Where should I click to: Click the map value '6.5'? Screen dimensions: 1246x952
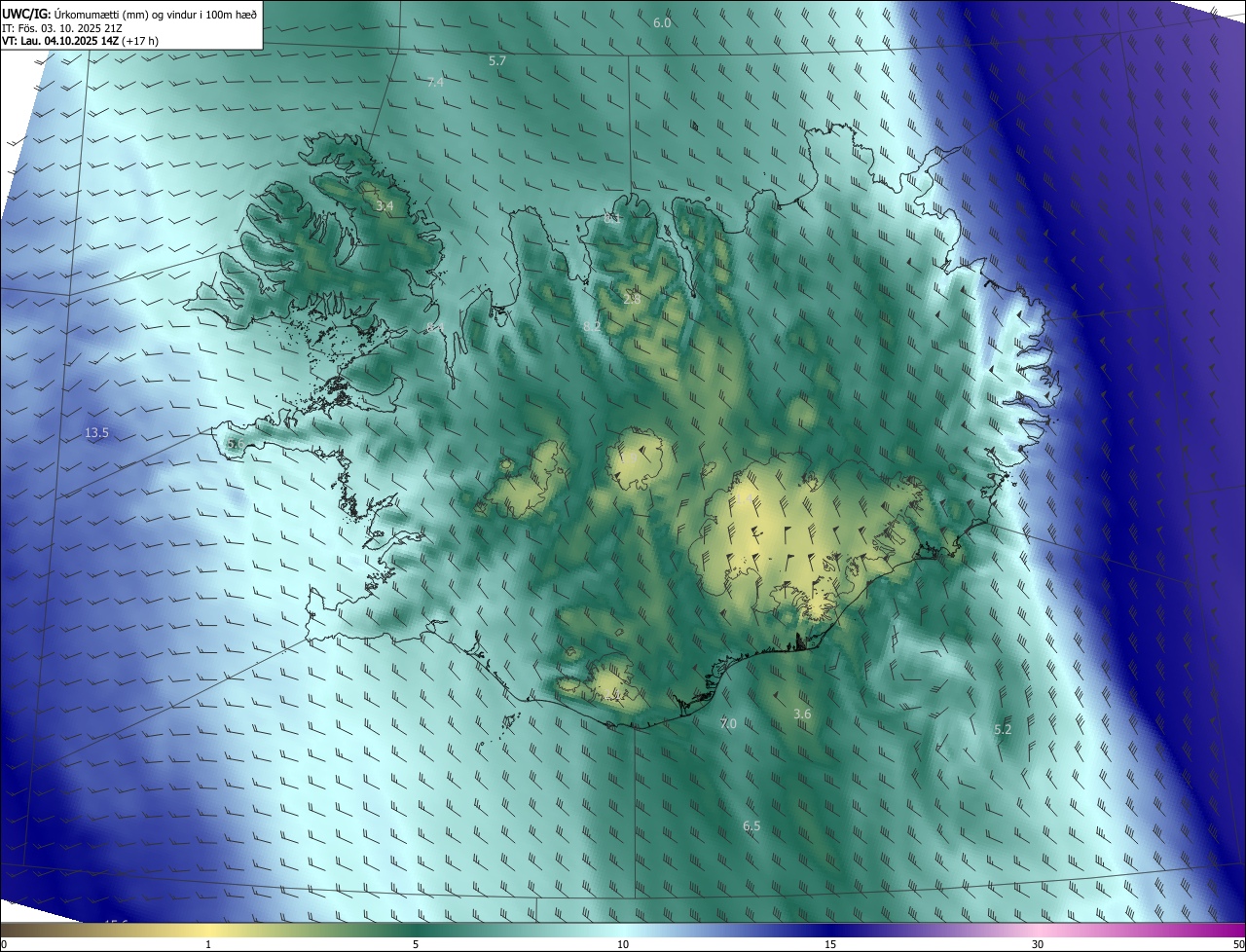[x=751, y=825]
